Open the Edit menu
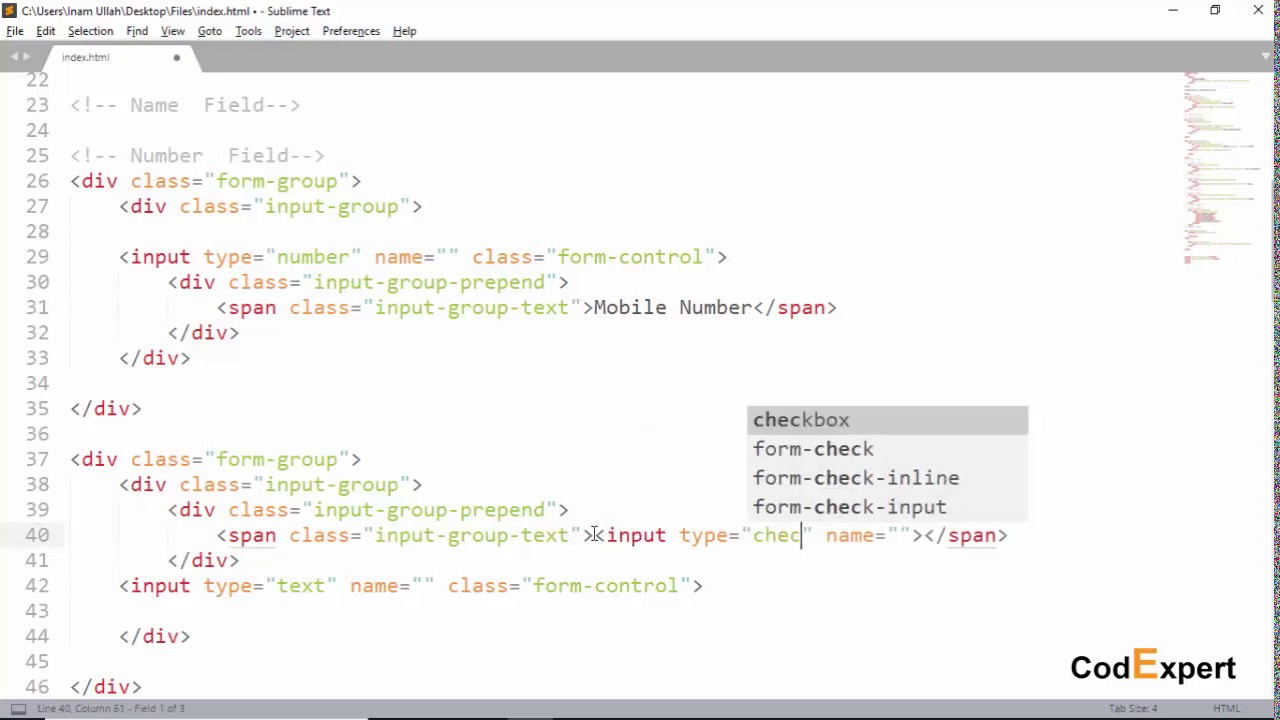Viewport: 1280px width, 720px height. (x=46, y=31)
